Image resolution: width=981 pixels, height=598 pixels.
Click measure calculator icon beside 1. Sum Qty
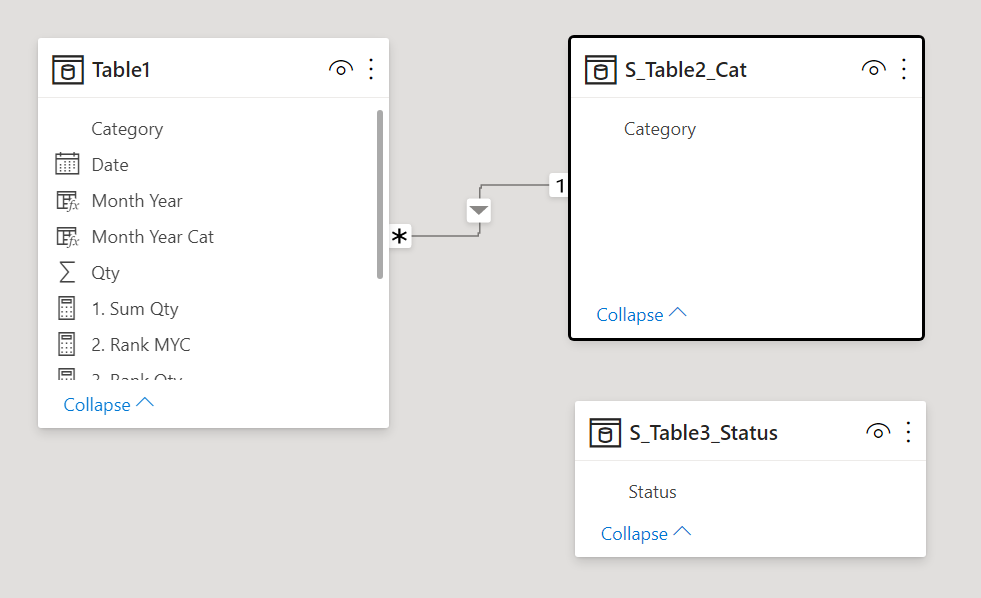point(66,308)
